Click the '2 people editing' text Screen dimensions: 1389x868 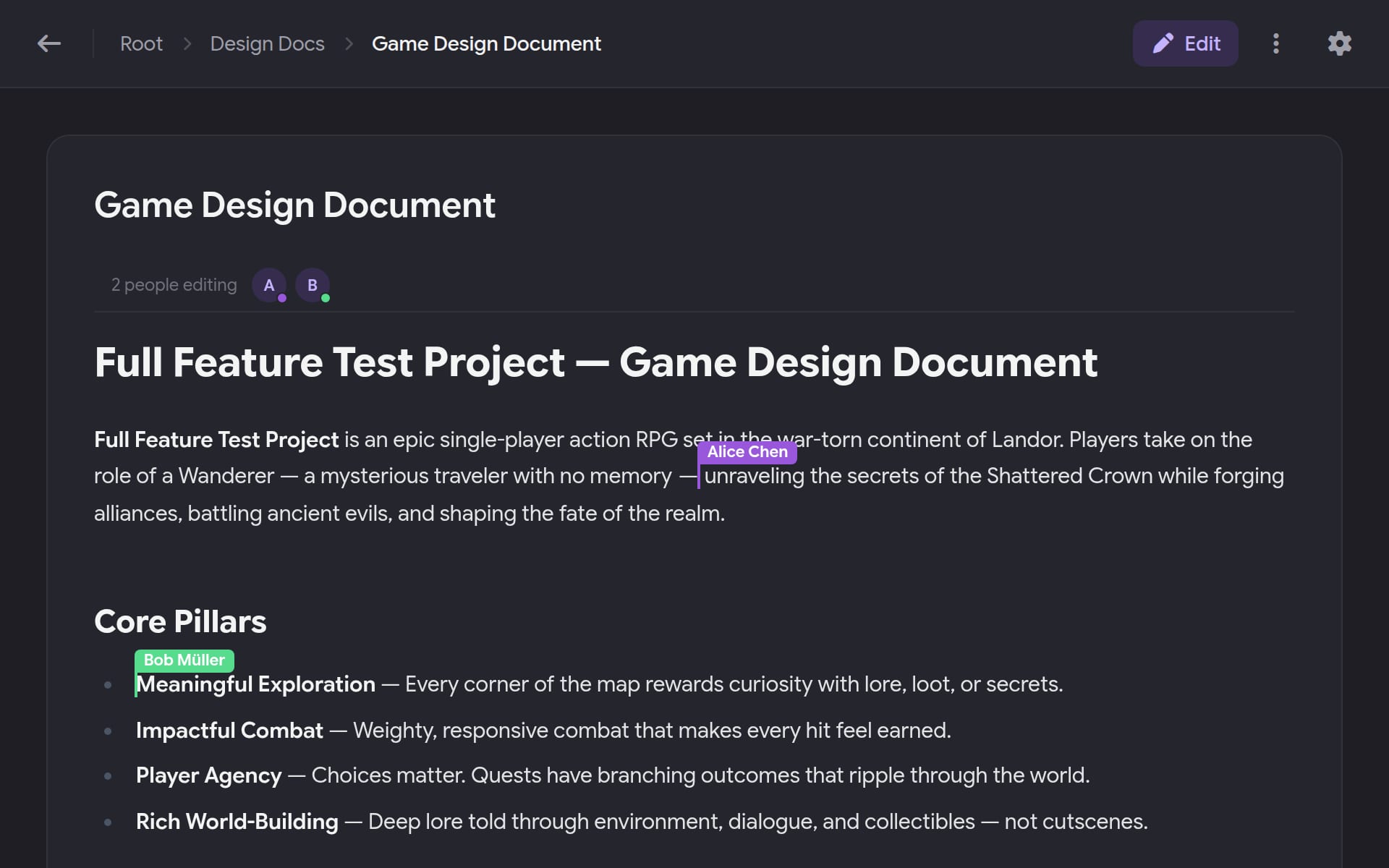pyautogui.click(x=174, y=285)
